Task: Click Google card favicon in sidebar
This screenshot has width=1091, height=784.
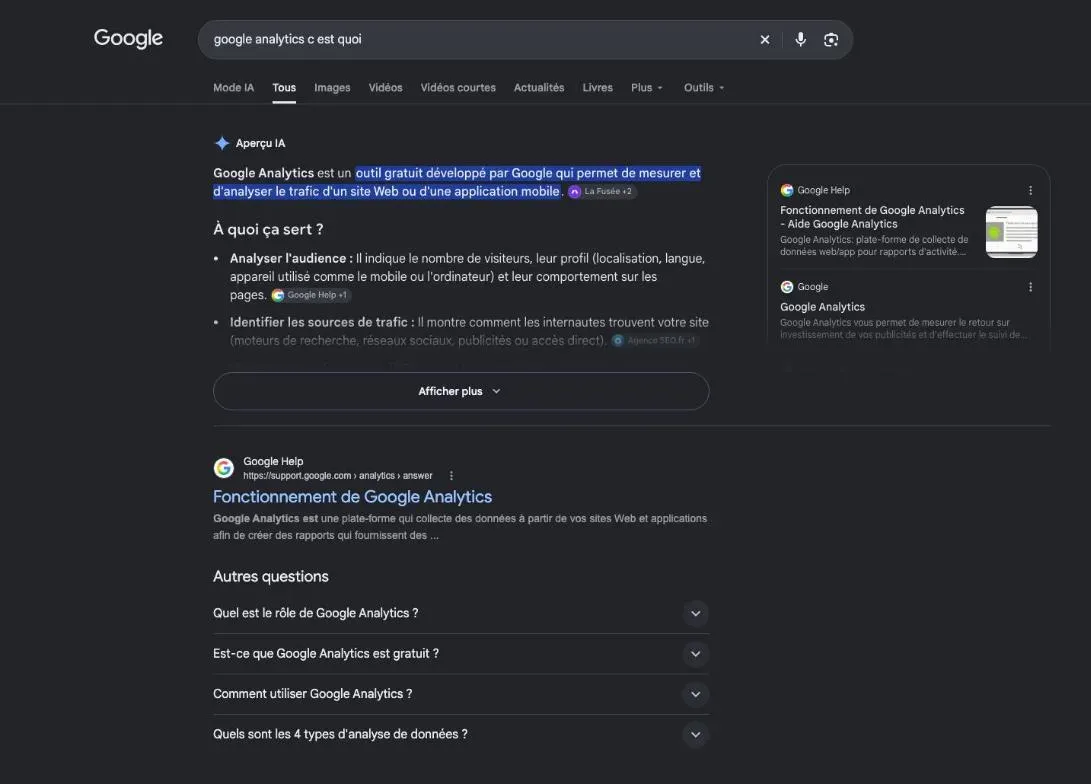Action: pyautogui.click(x=787, y=287)
